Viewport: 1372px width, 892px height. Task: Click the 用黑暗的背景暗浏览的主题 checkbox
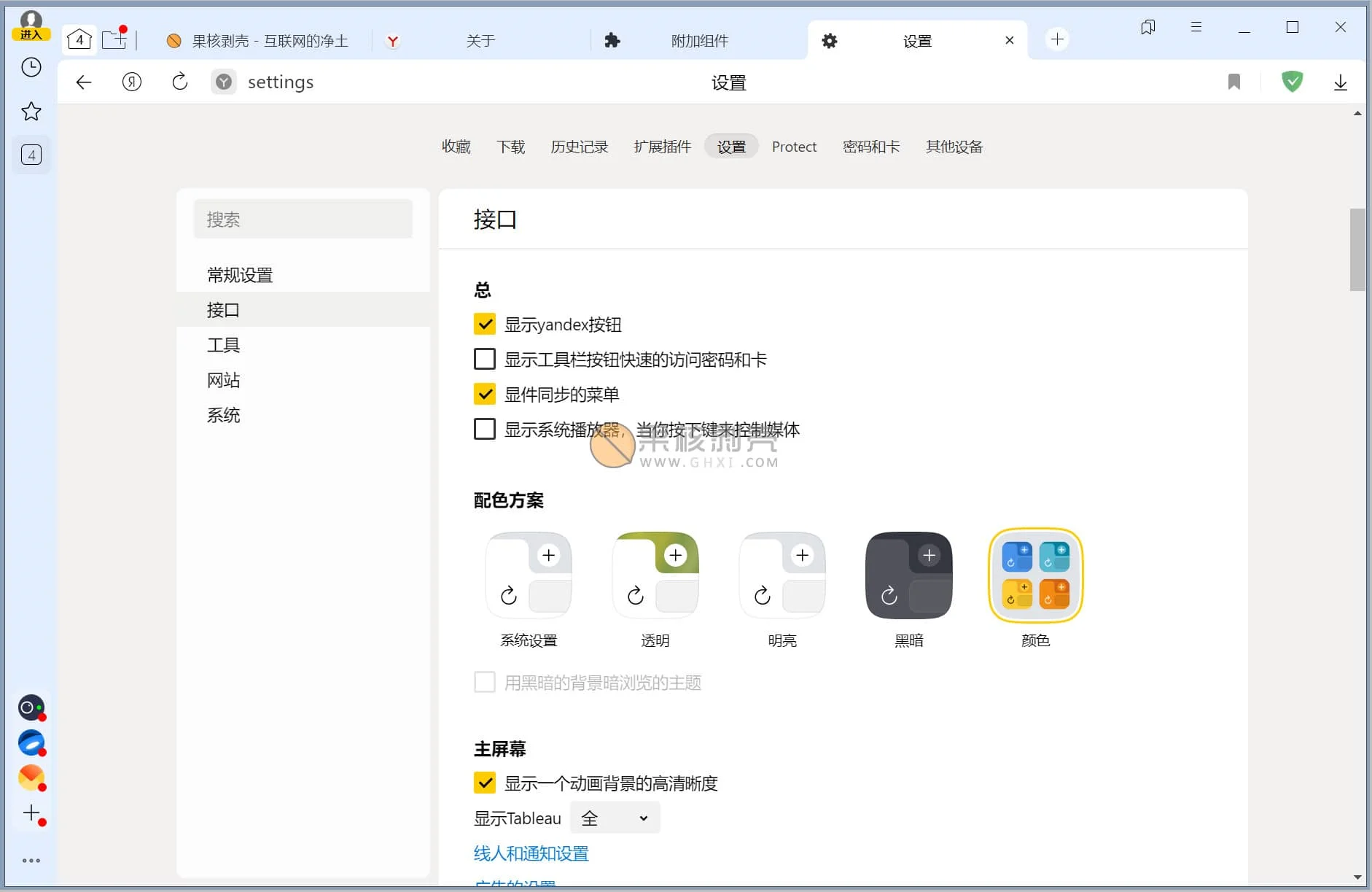coord(485,682)
